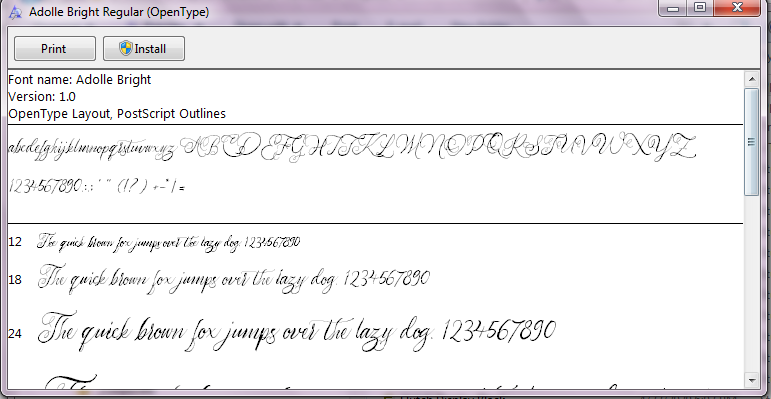
Task: Click the size label 24
Action: coord(15,334)
